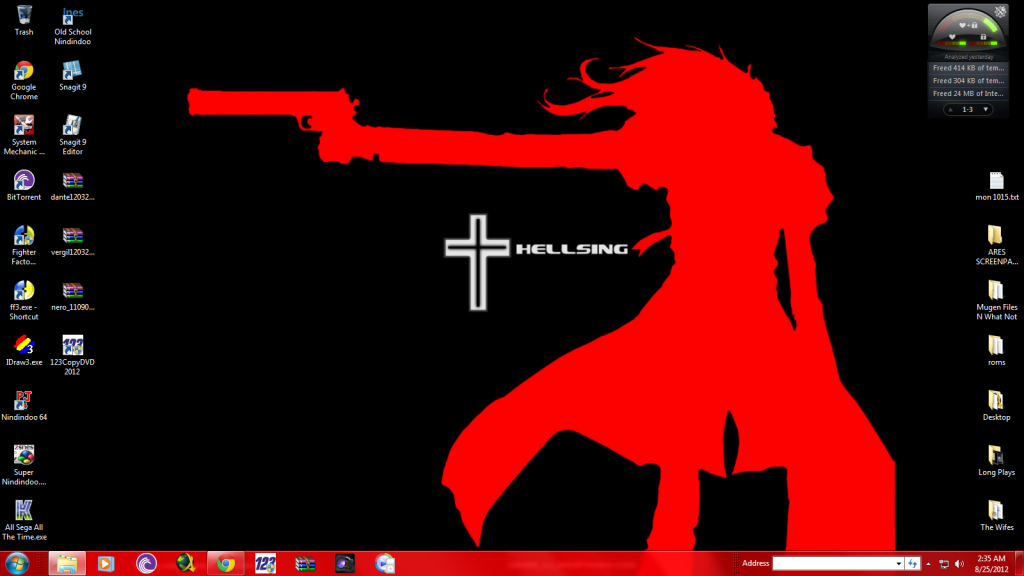The height and width of the screenshot is (576, 1024).
Task: Select The Wifes folder
Action: click(x=997, y=516)
